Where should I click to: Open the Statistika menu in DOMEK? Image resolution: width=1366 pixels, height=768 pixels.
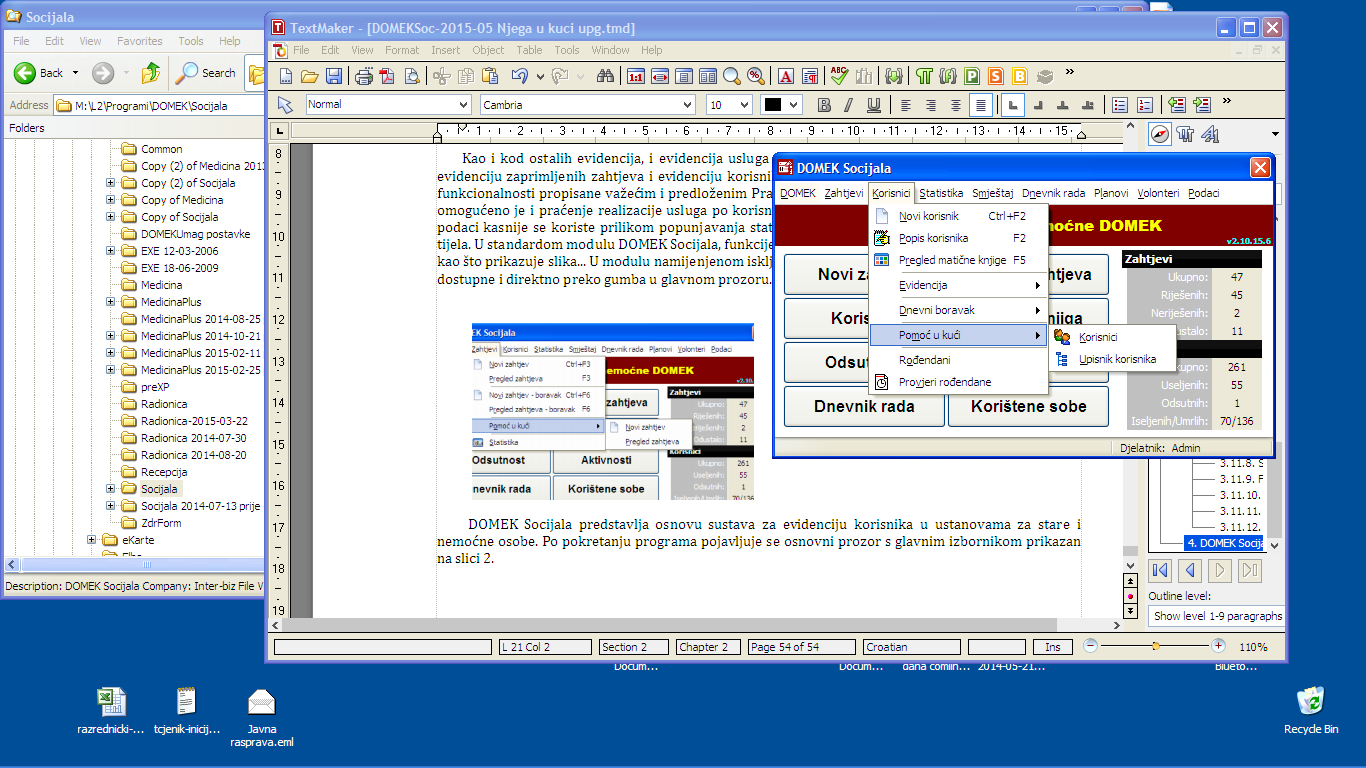[940, 193]
